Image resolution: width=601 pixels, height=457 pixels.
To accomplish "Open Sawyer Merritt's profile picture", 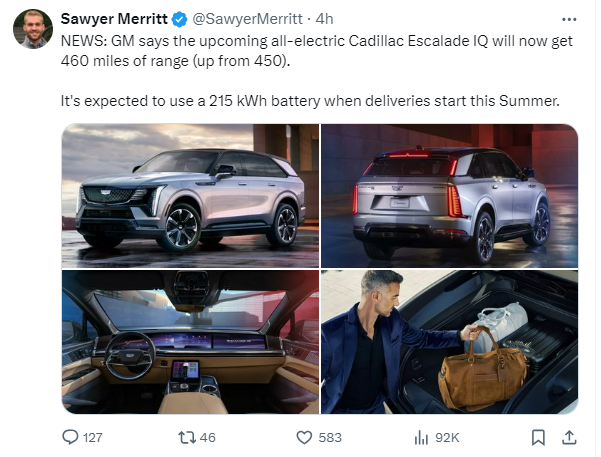I will point(33,29).
